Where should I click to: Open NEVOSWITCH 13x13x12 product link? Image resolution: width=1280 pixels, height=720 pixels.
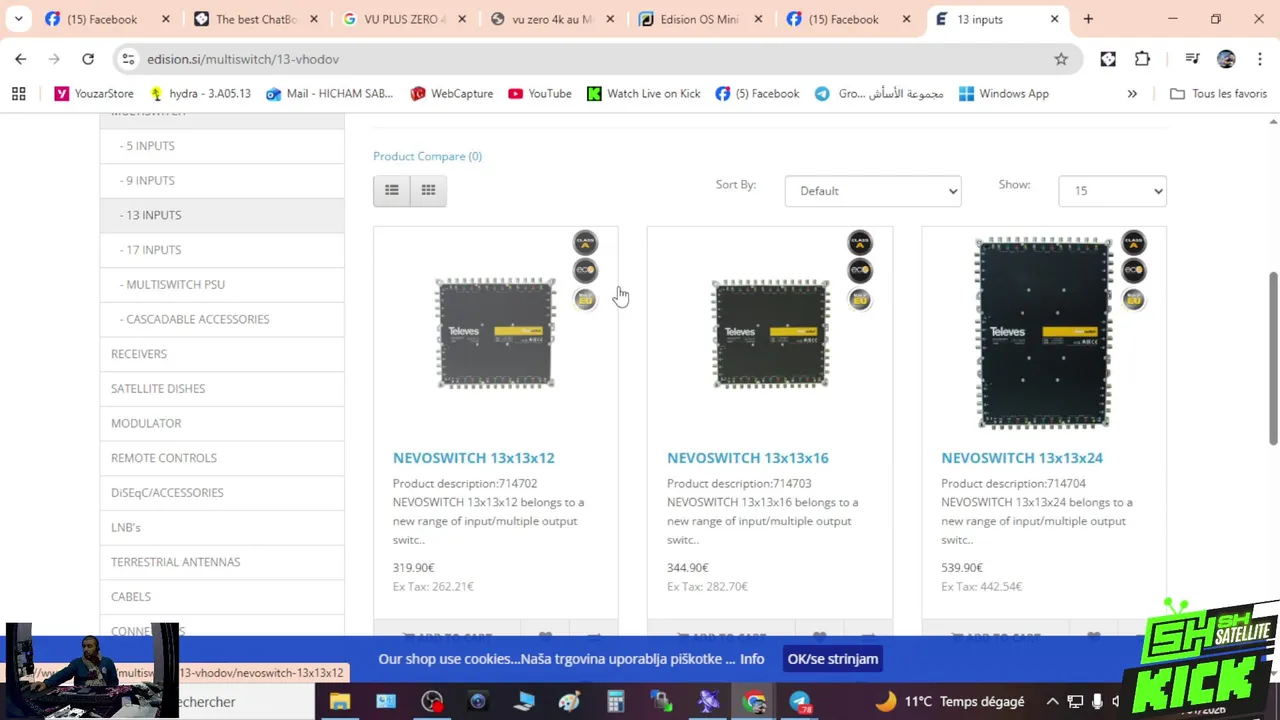coord(473,458)
